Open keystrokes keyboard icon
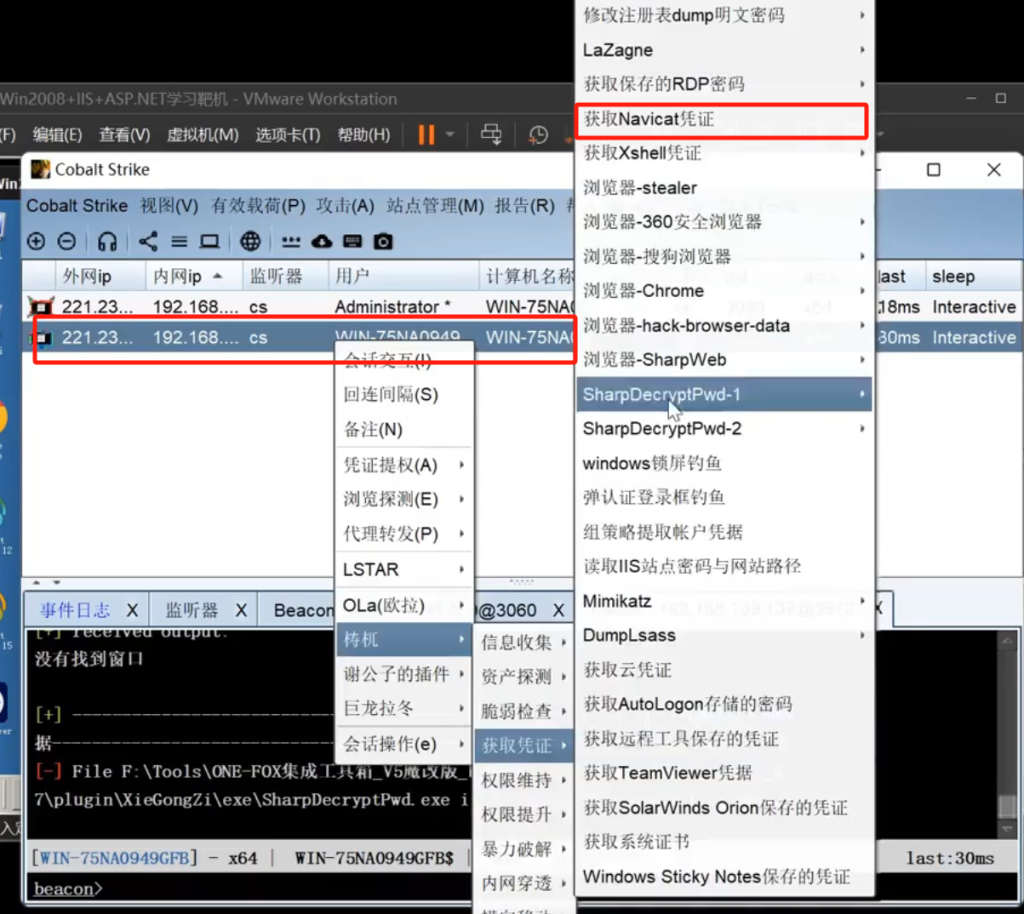Viewport: 1024px width, 914px height. click(352, 242)
